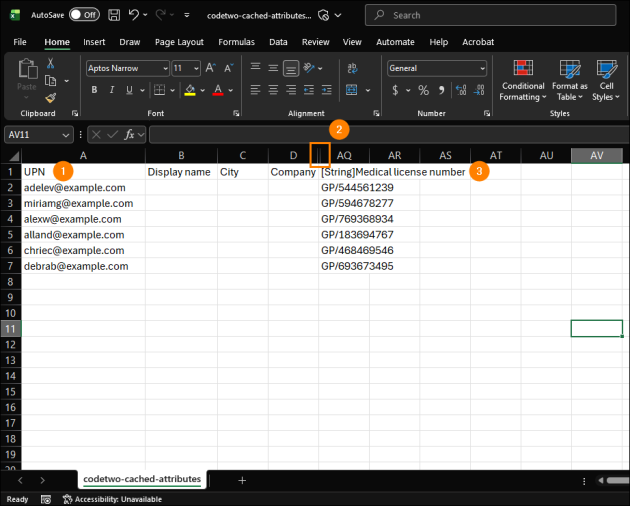Click the Paste clipboard icon
The height and width of the screenshot is (506, 630).
(x=27, y=69)
